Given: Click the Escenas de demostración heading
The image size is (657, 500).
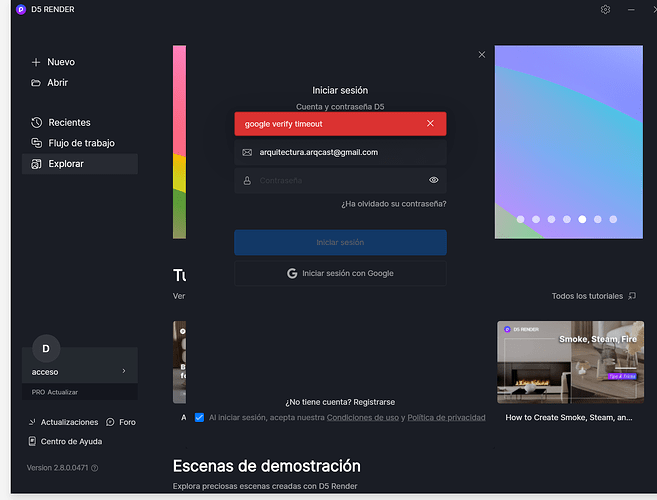Looking at the screenshot, I should [x=266, y=466].
